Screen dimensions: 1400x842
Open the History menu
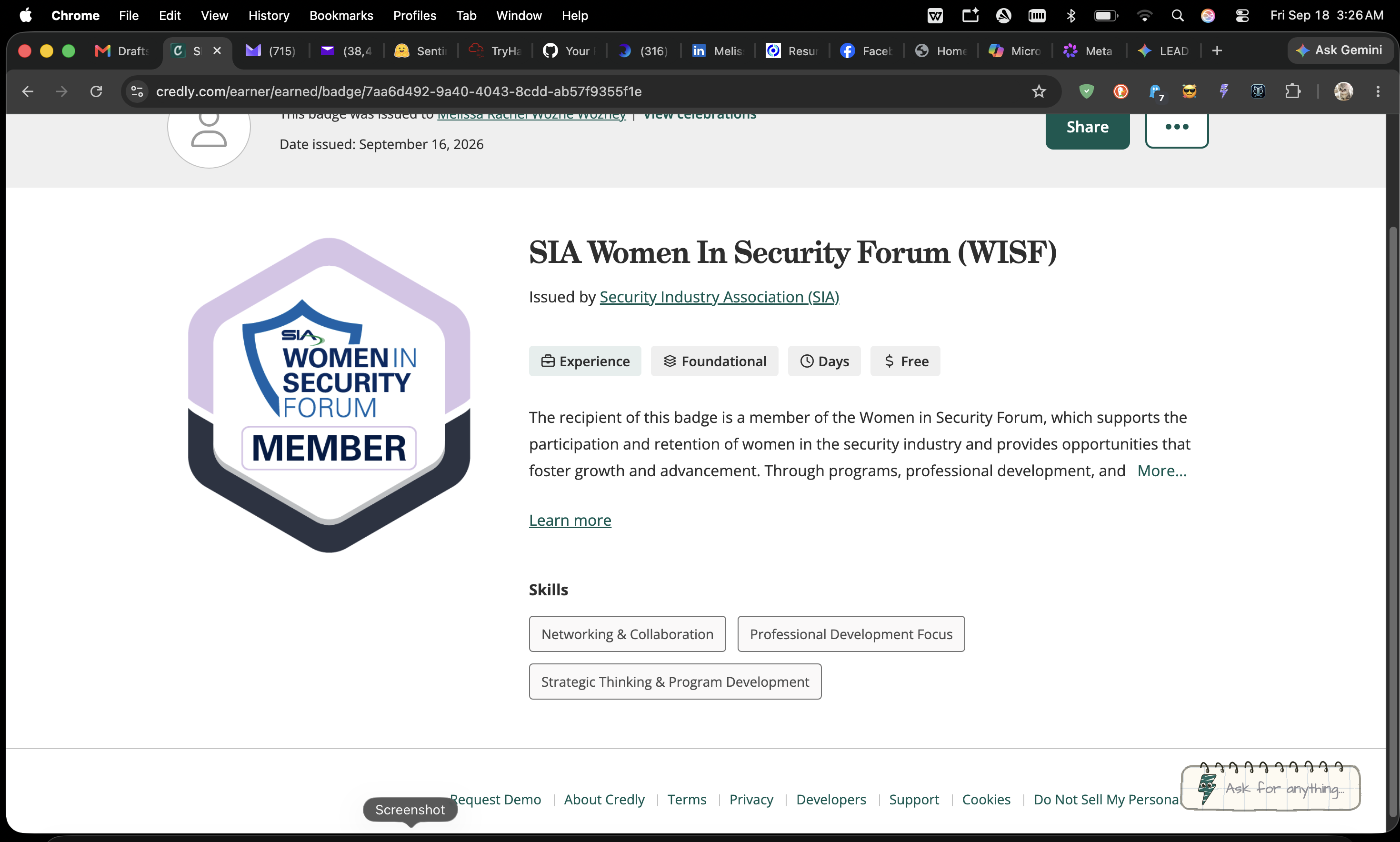pos(269,15)
